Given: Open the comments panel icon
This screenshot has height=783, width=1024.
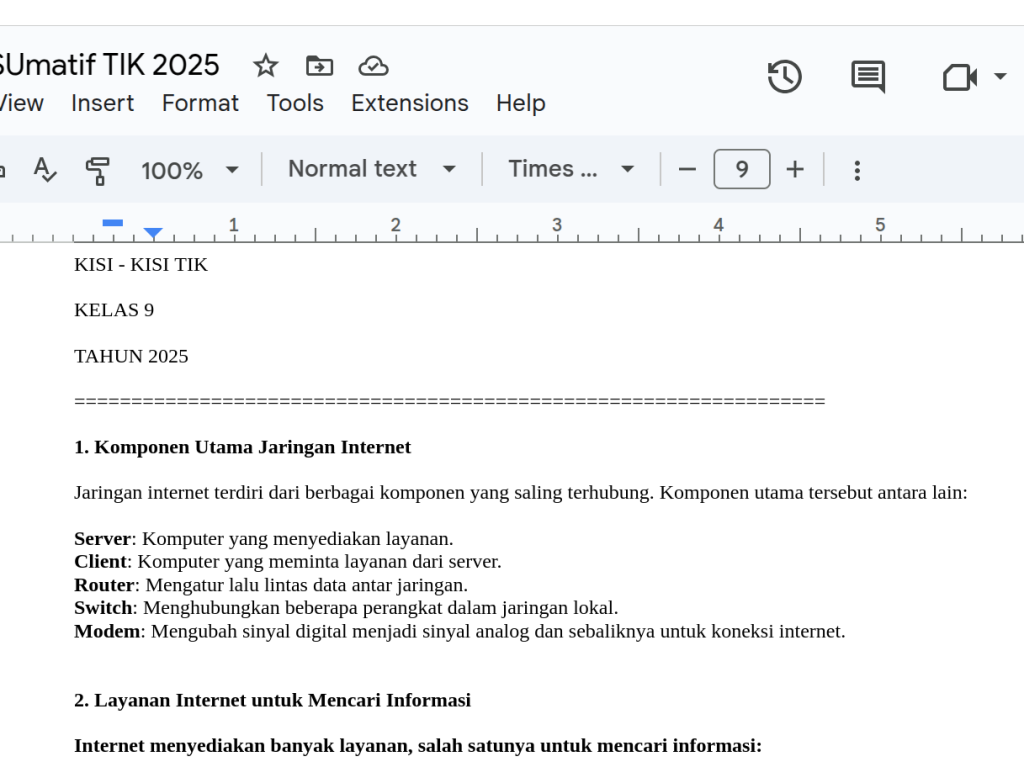Looking at the screenshot, I should coord(868,77).
